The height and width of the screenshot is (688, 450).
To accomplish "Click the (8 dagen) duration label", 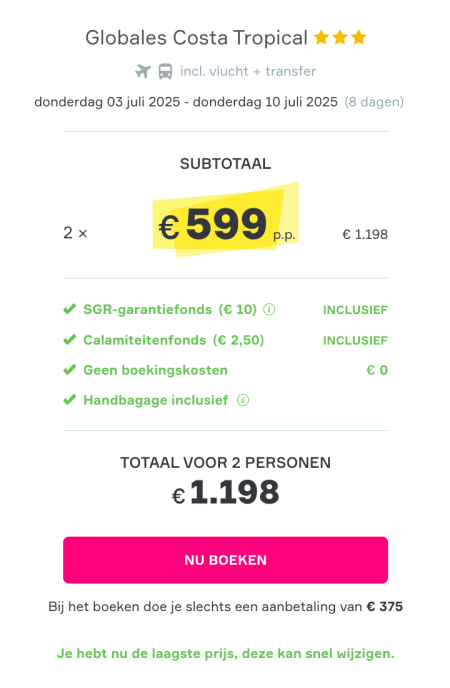I will coord(374,102).
